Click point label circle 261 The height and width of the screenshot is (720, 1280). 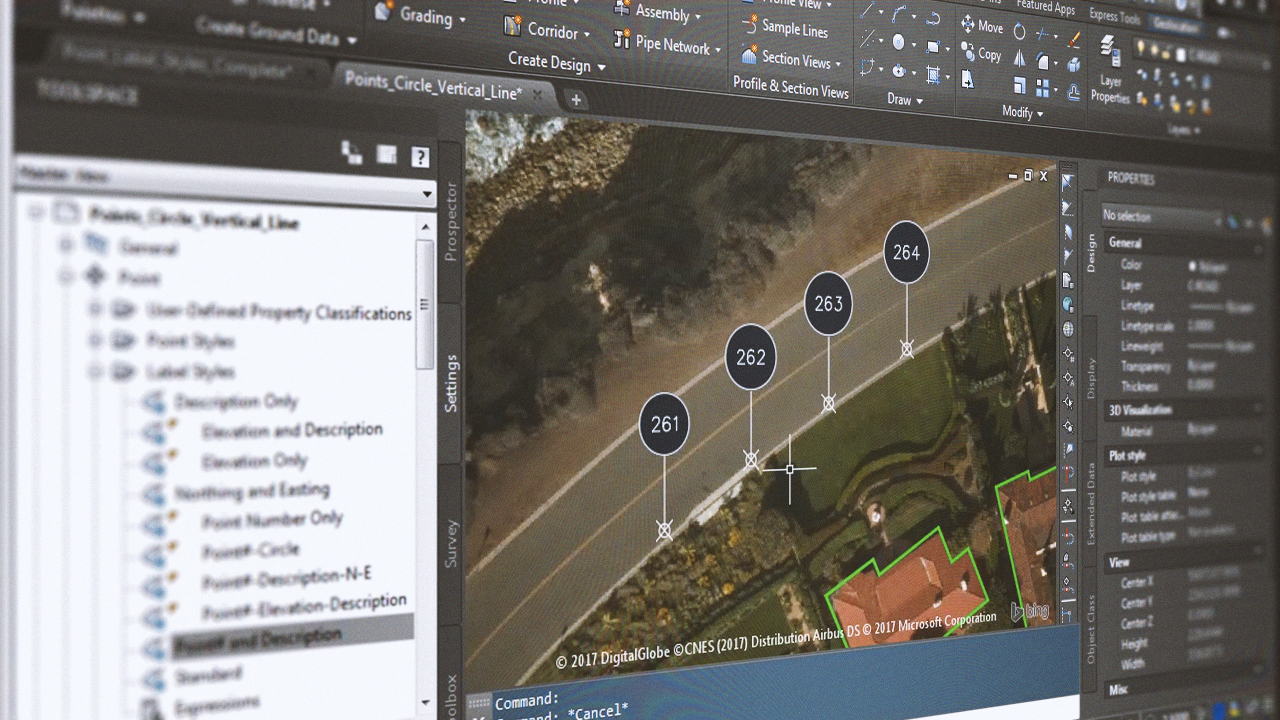pyautogui.click(x=665, y=424)
